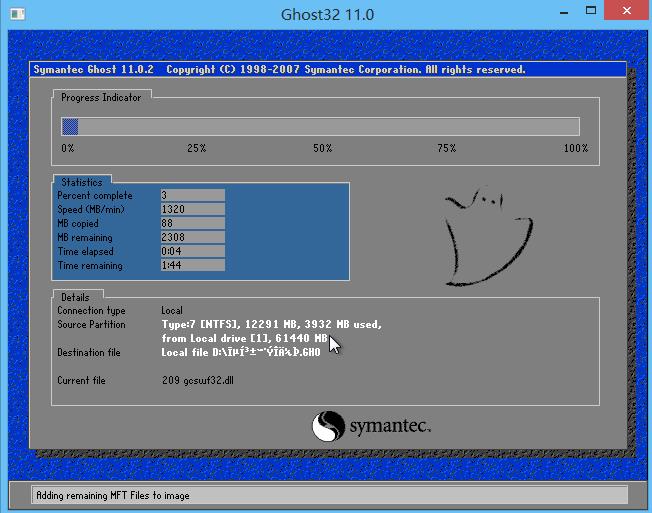Click the Current file label
Image resolution: width=652 pixels, height=513 pixels.
(x=81, y=380)
